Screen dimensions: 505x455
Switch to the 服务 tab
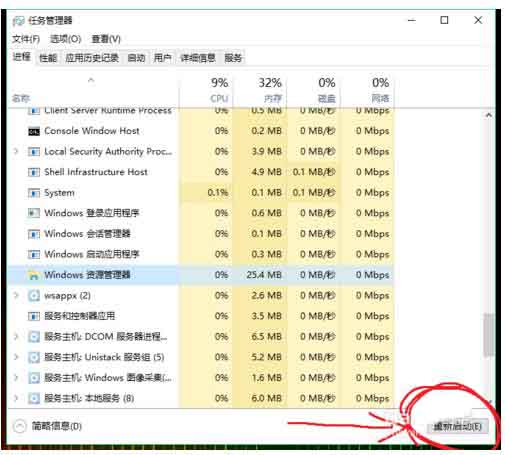(233, 58)
